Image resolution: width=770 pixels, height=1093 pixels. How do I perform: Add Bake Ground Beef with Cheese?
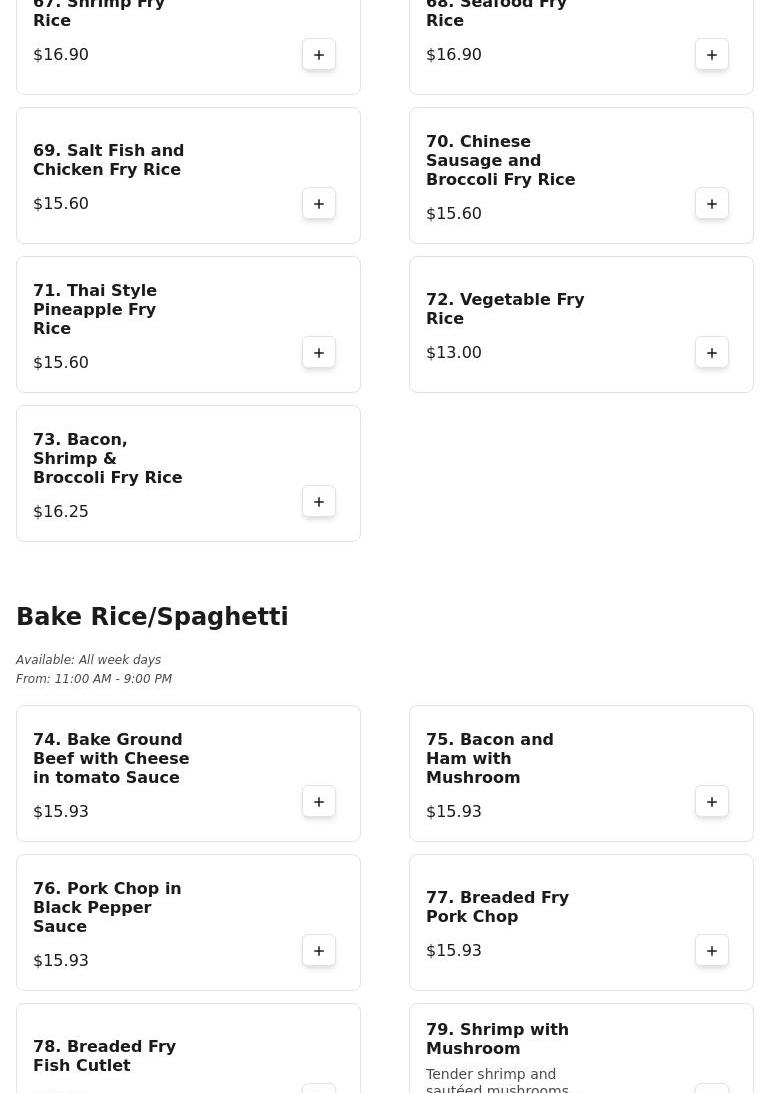tap(319, 802)
